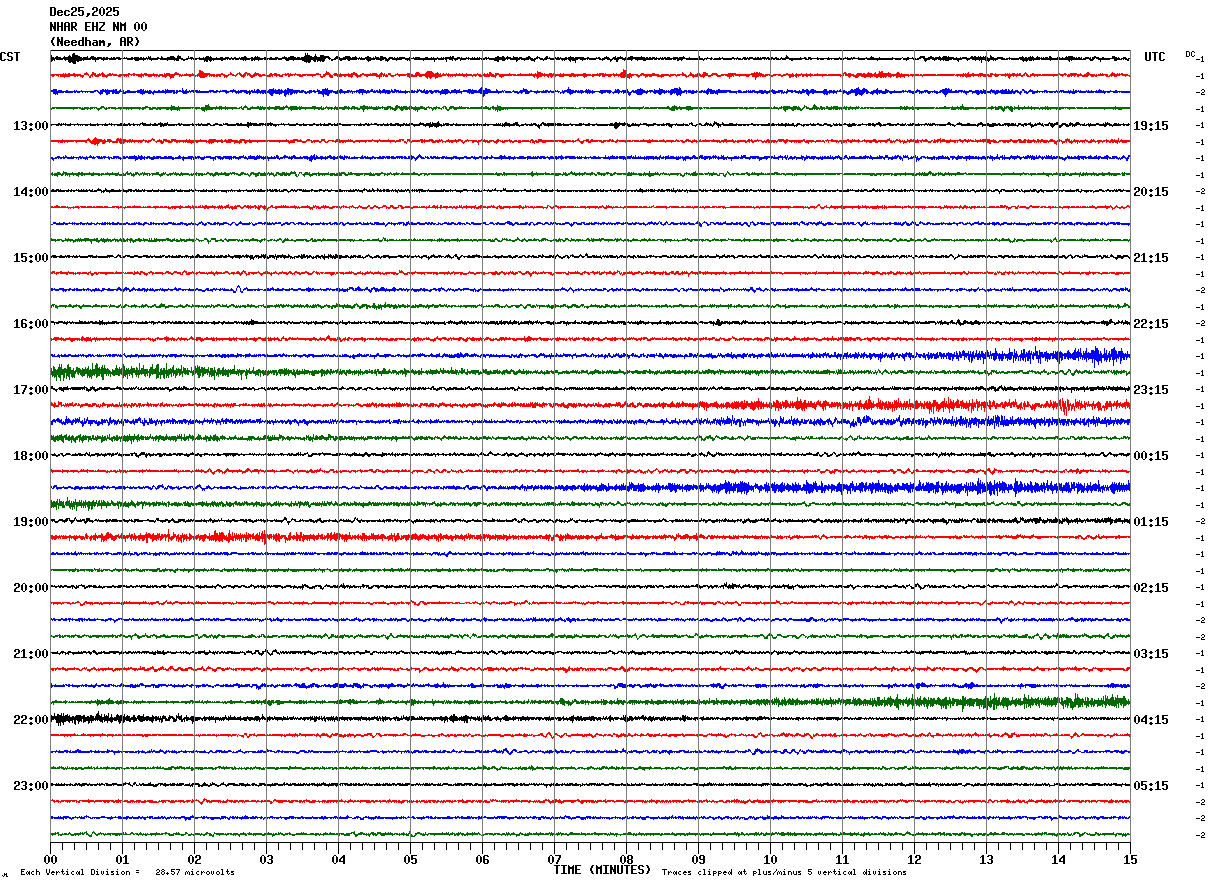The height and width of the screenshot is (886, 1210).
Task: Select the 22:00 CST time label
Action: [30, 720]
